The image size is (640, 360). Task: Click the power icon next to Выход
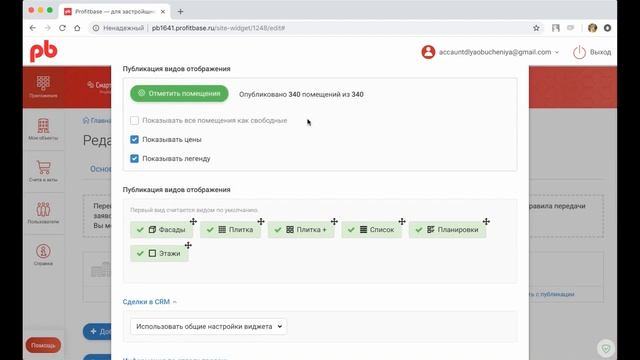(x=579, y=52)
